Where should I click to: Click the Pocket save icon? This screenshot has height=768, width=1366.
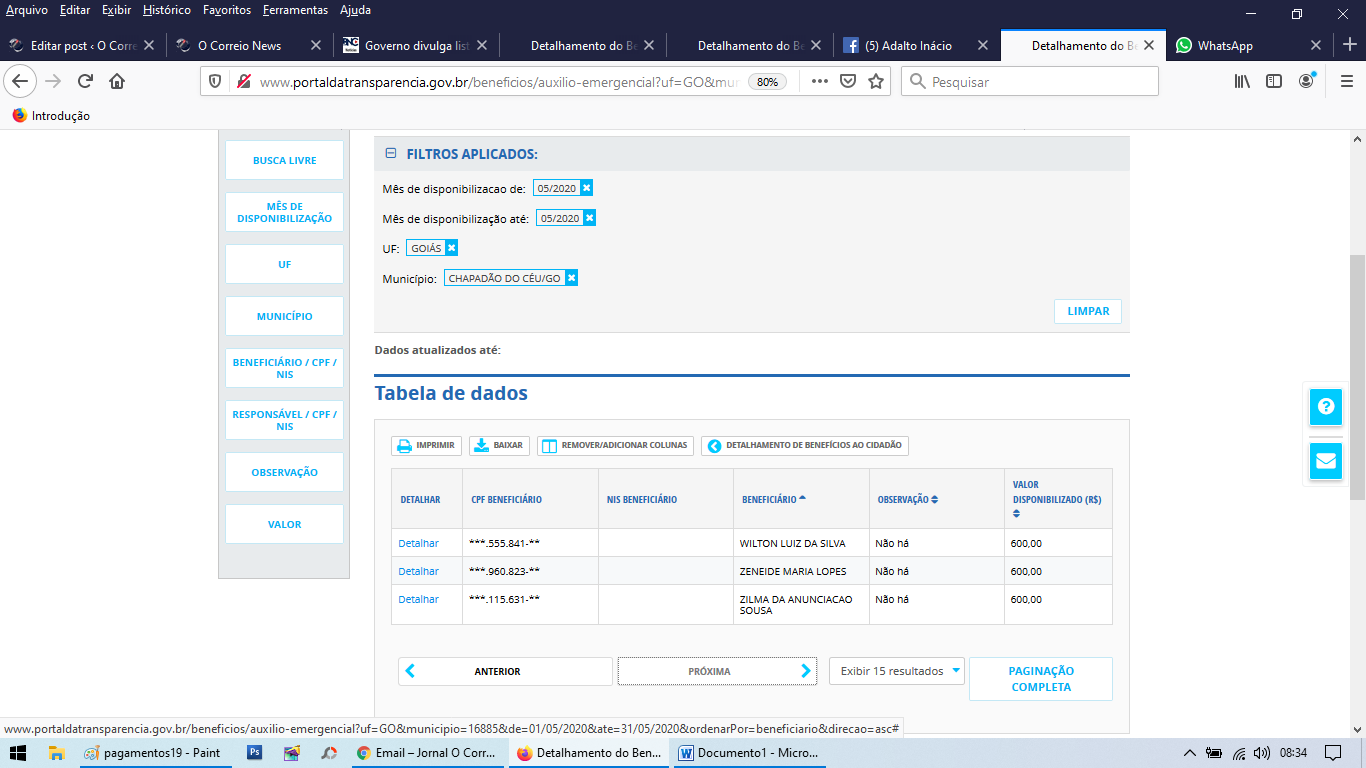847,82
